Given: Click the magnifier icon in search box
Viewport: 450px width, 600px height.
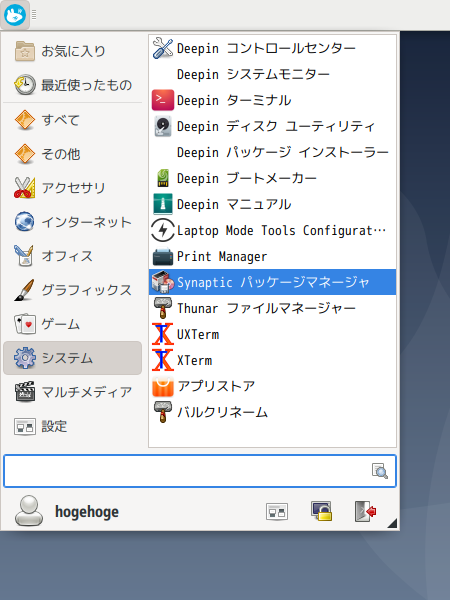Looking at the screenshot, I should pyautogui.click(x=380, y=471).
